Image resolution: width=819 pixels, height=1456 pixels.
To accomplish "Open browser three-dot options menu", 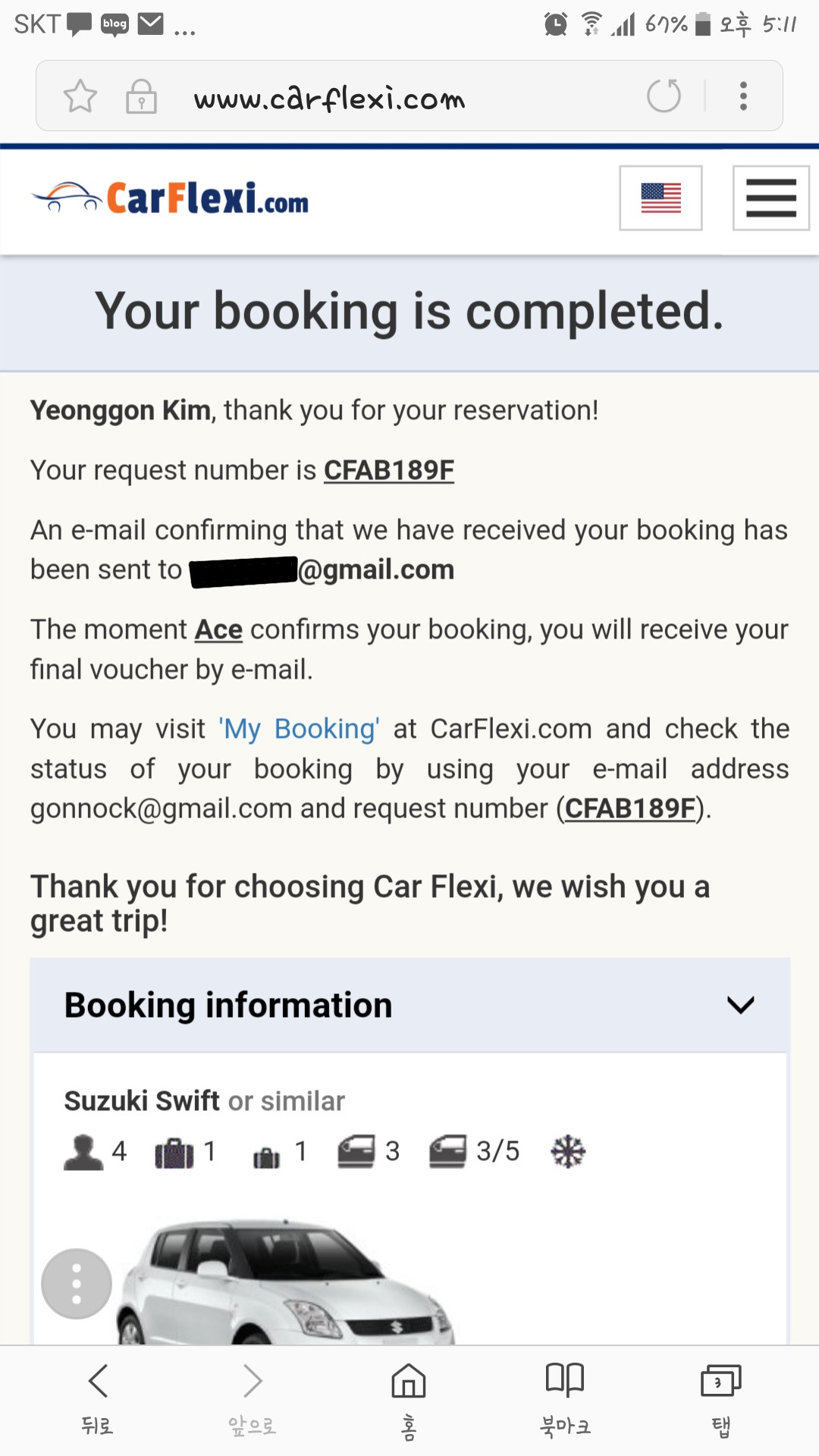I will click(743, 96).
